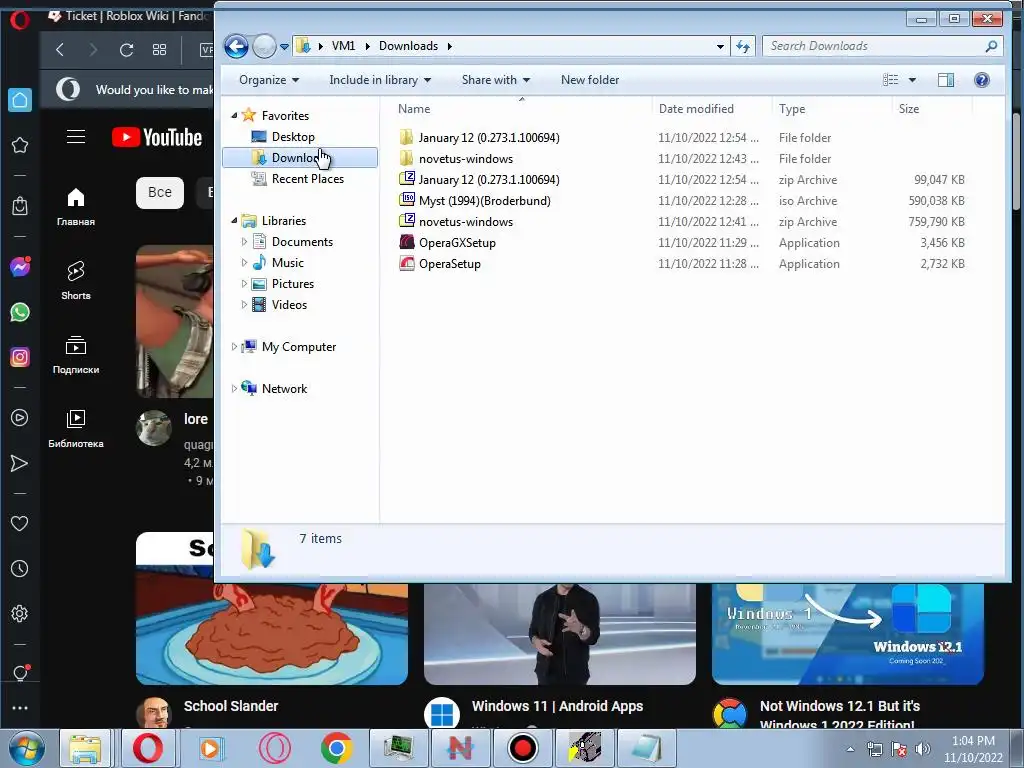This screenshot has width=1024, height=768.
Task: Open Google Chrome from the taskbar
Action: [x=336, y=748]
